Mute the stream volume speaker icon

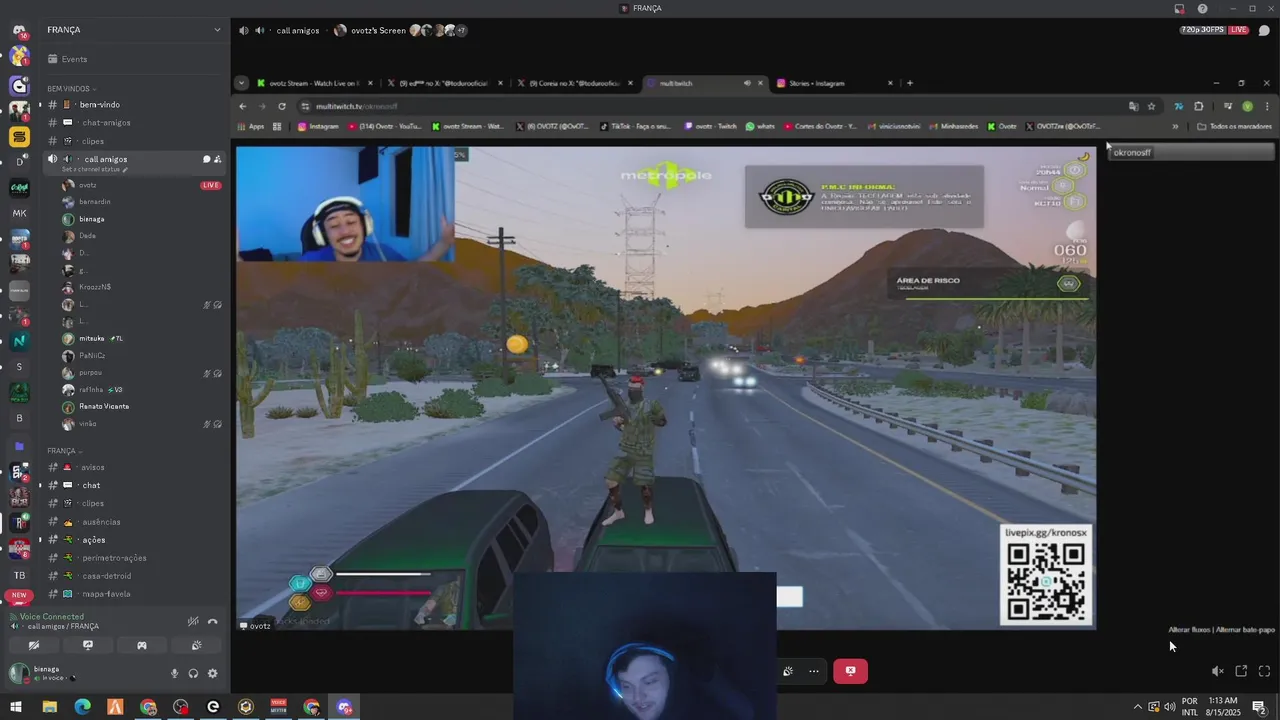(1217, 671)
